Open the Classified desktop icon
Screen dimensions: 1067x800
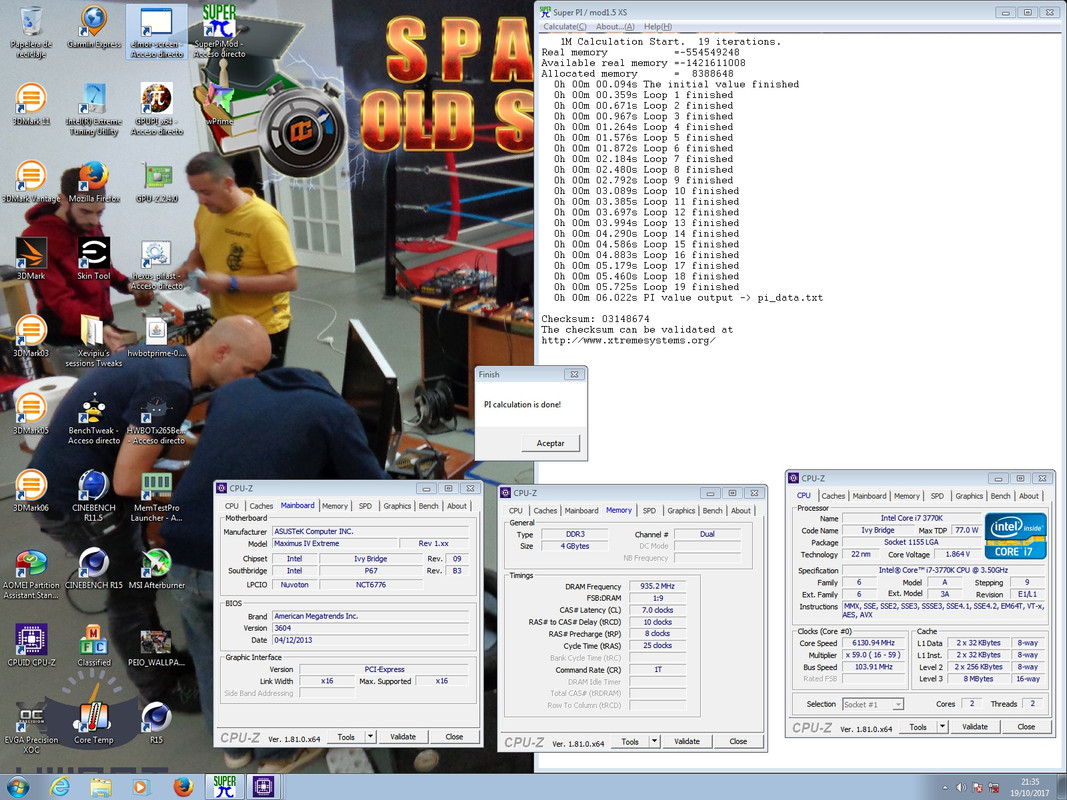point(94,645)
